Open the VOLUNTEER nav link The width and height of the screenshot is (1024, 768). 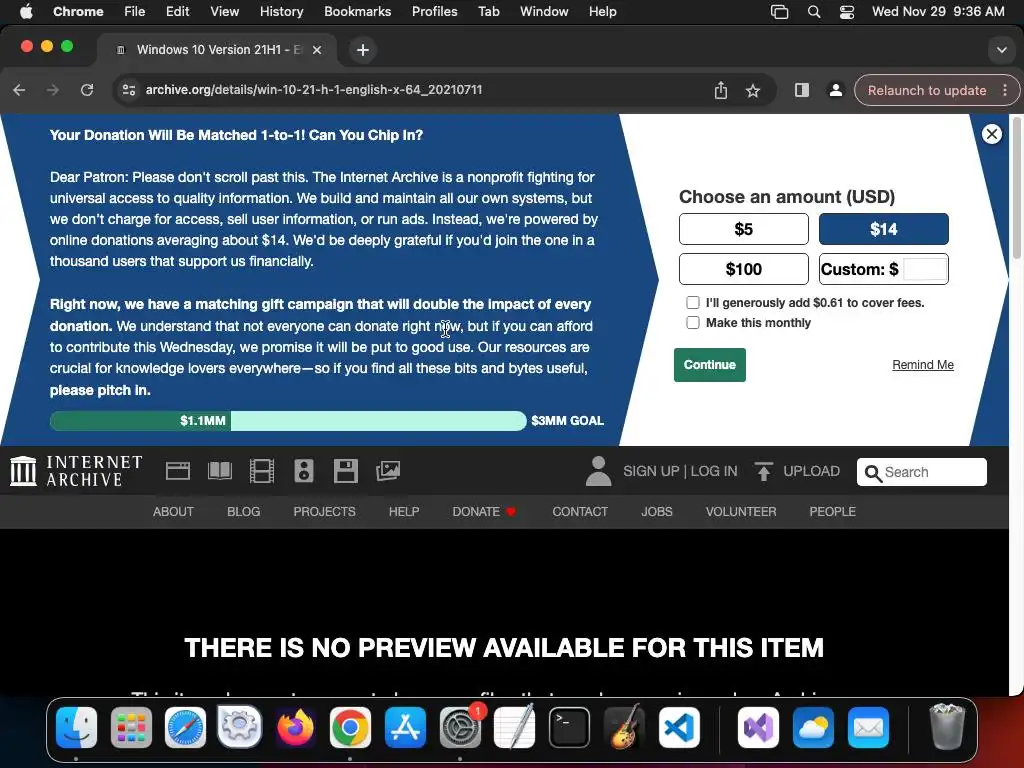pyautogui.click(x=741, y=512)
